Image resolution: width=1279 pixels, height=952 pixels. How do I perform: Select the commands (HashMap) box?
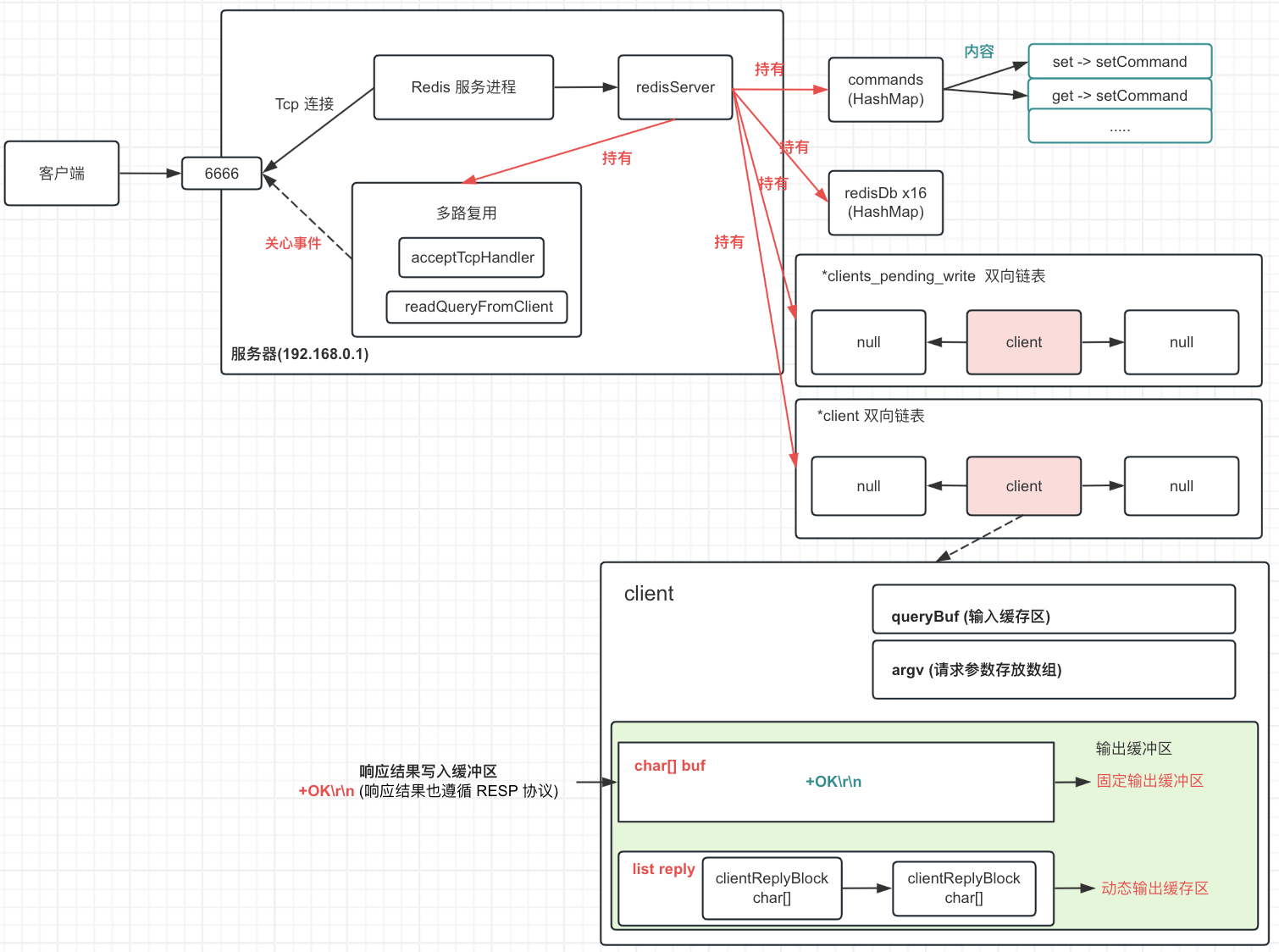[886, 90]
